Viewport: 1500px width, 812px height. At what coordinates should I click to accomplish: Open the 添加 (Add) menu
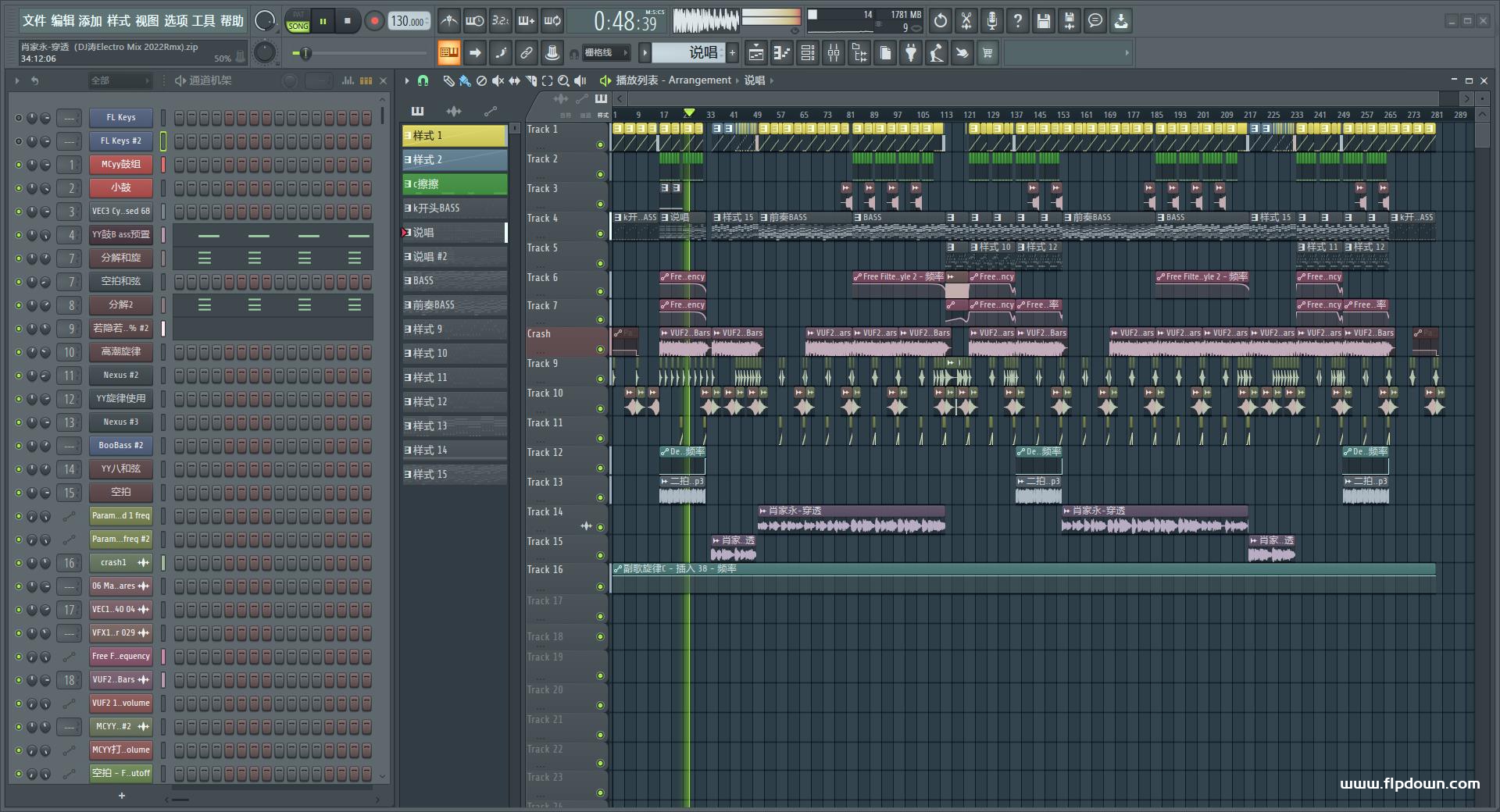tap(91, 20)
